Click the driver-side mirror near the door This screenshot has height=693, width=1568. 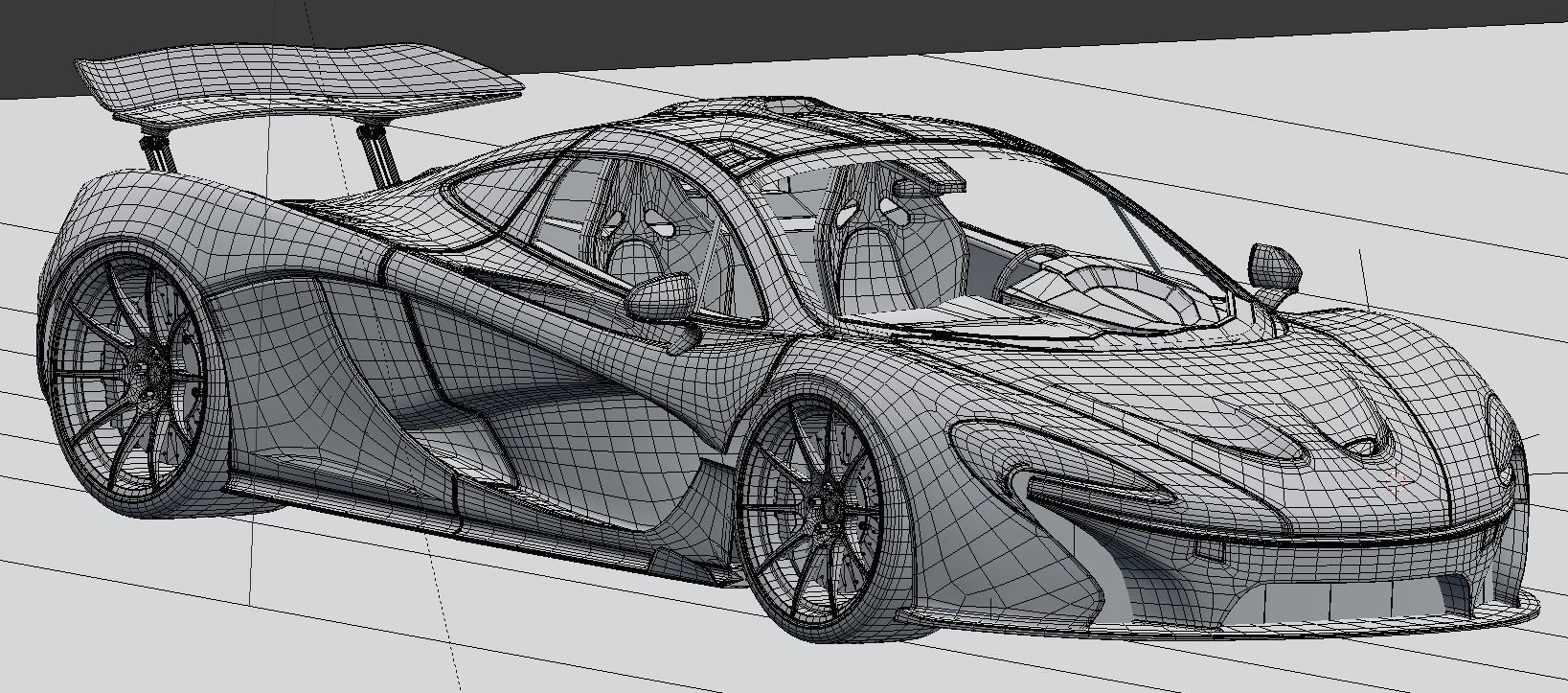(x=661, y=296)
